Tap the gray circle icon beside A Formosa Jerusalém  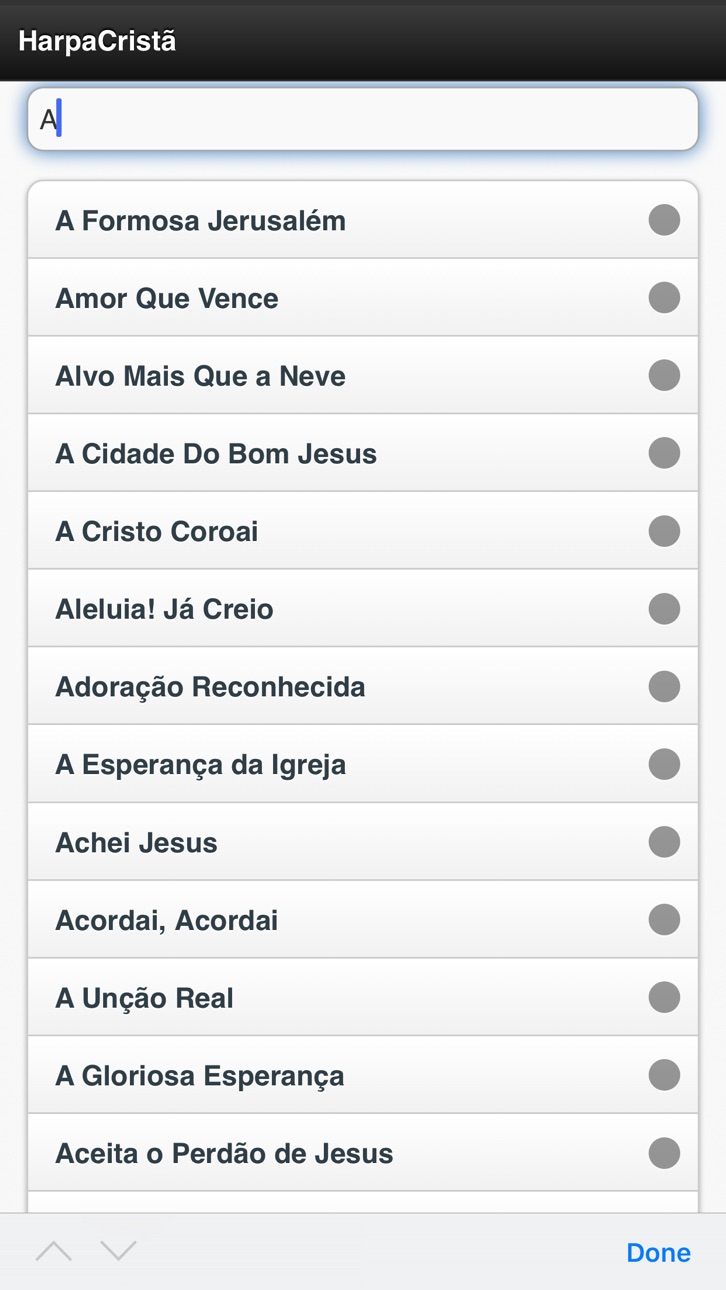point(664,220)
